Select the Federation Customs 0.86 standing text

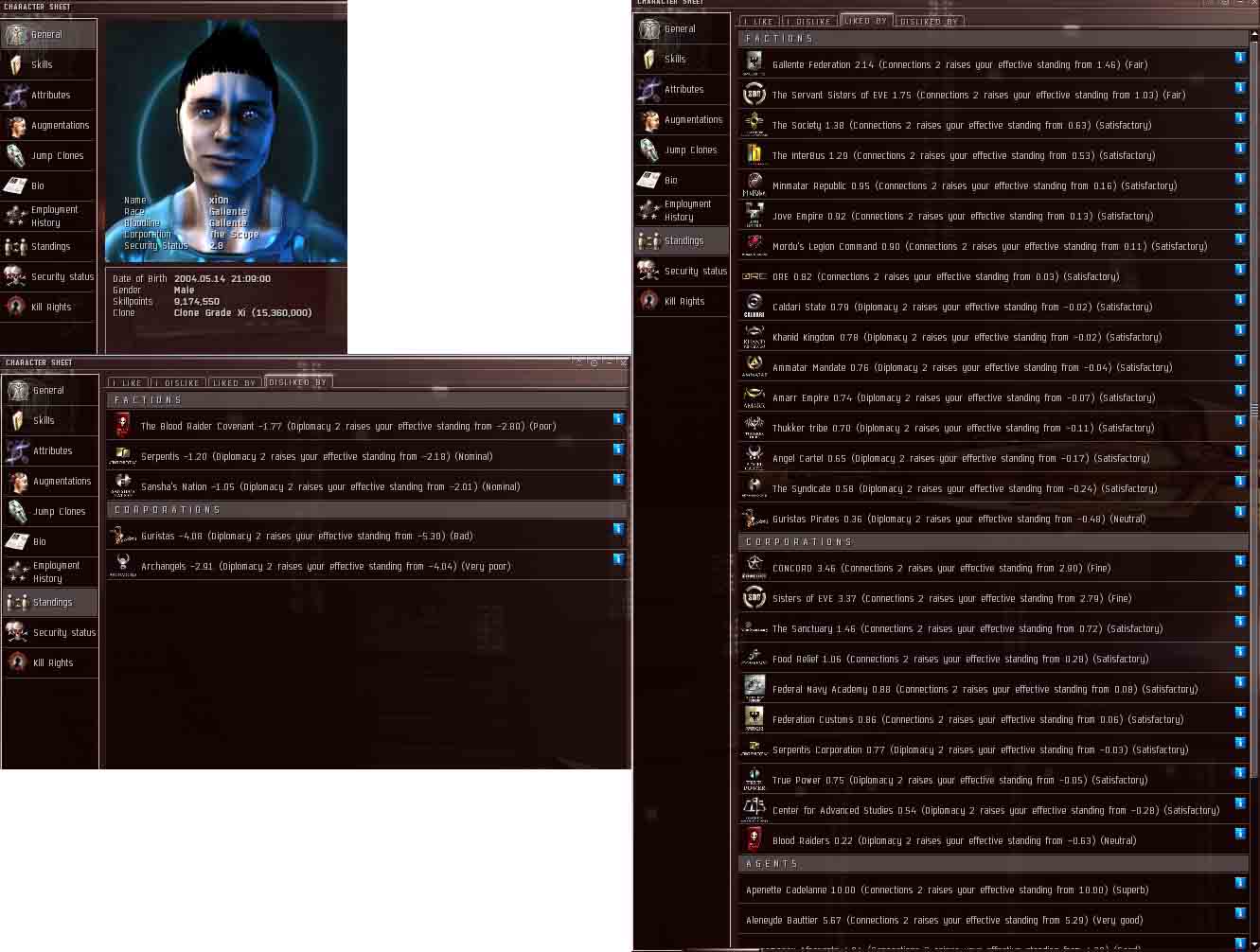[x=977, y=719]
